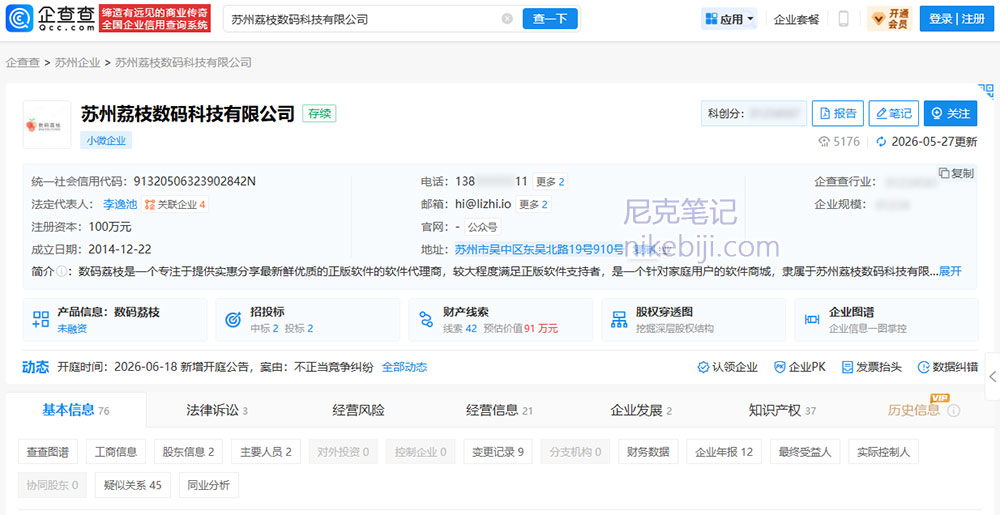The image size is (1000, 515).
Task: Open legal representative 李逸池 link
Action: (x=120, y=204)
